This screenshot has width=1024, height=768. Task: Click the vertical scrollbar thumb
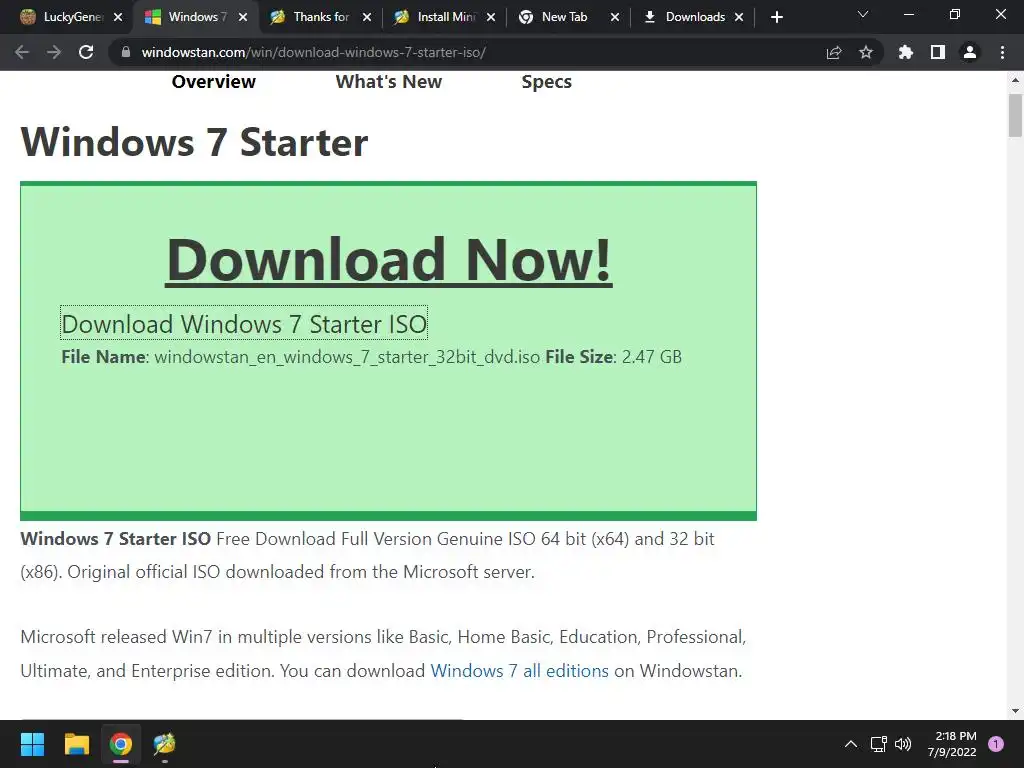click(x=1015, y=116)
